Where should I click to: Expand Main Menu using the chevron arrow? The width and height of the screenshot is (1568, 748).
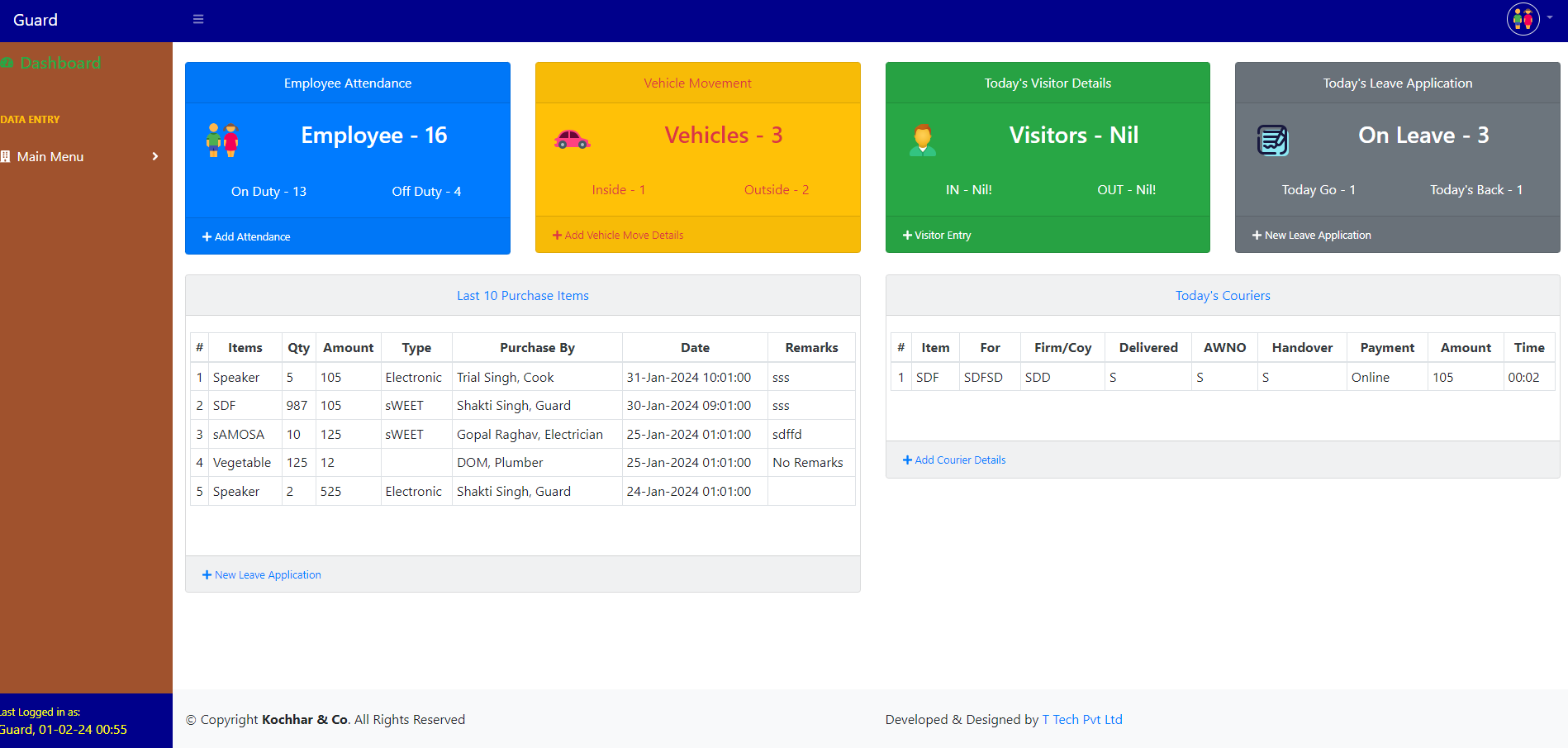click(x=154, y=156)
